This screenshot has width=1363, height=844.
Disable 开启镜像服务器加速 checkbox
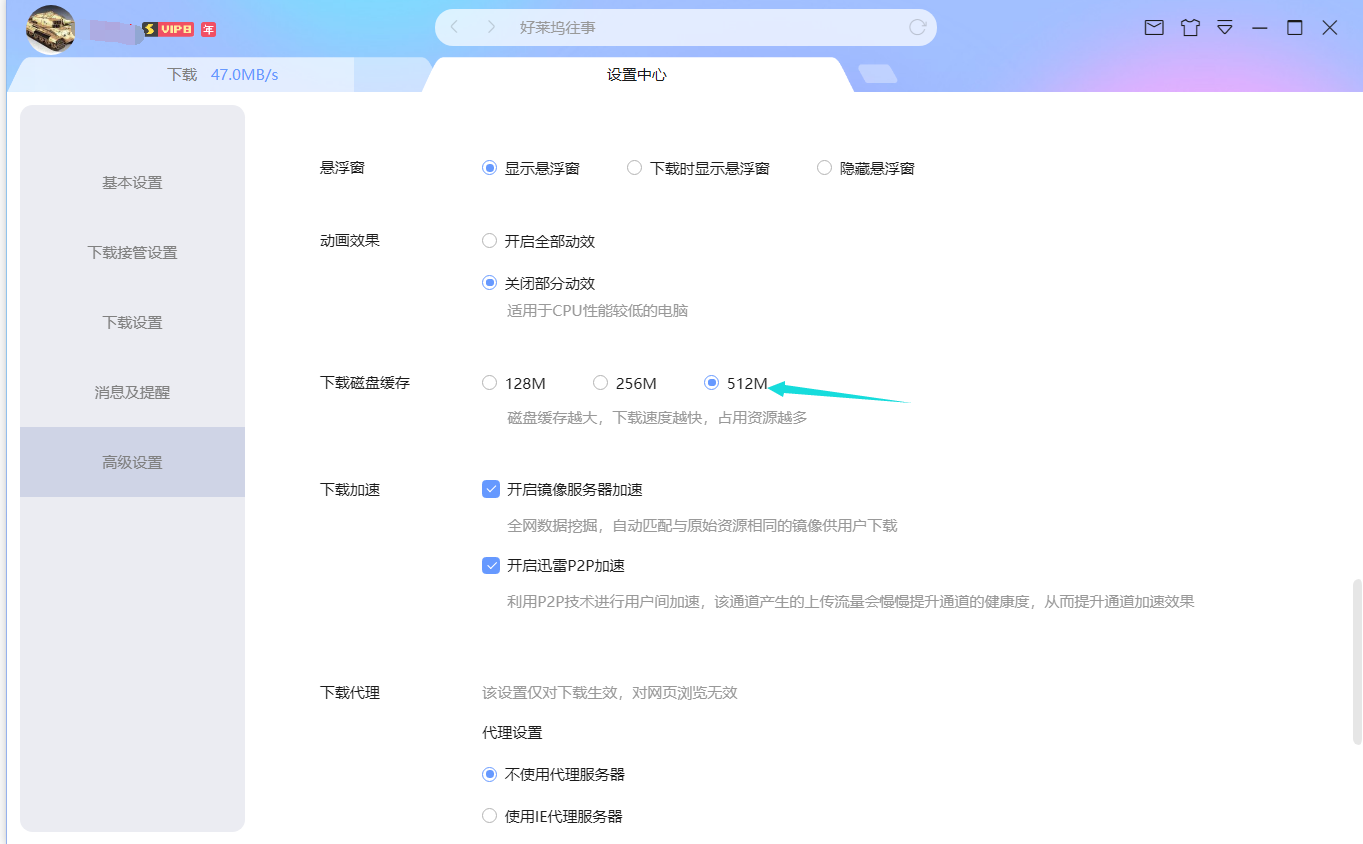[490, 488]
